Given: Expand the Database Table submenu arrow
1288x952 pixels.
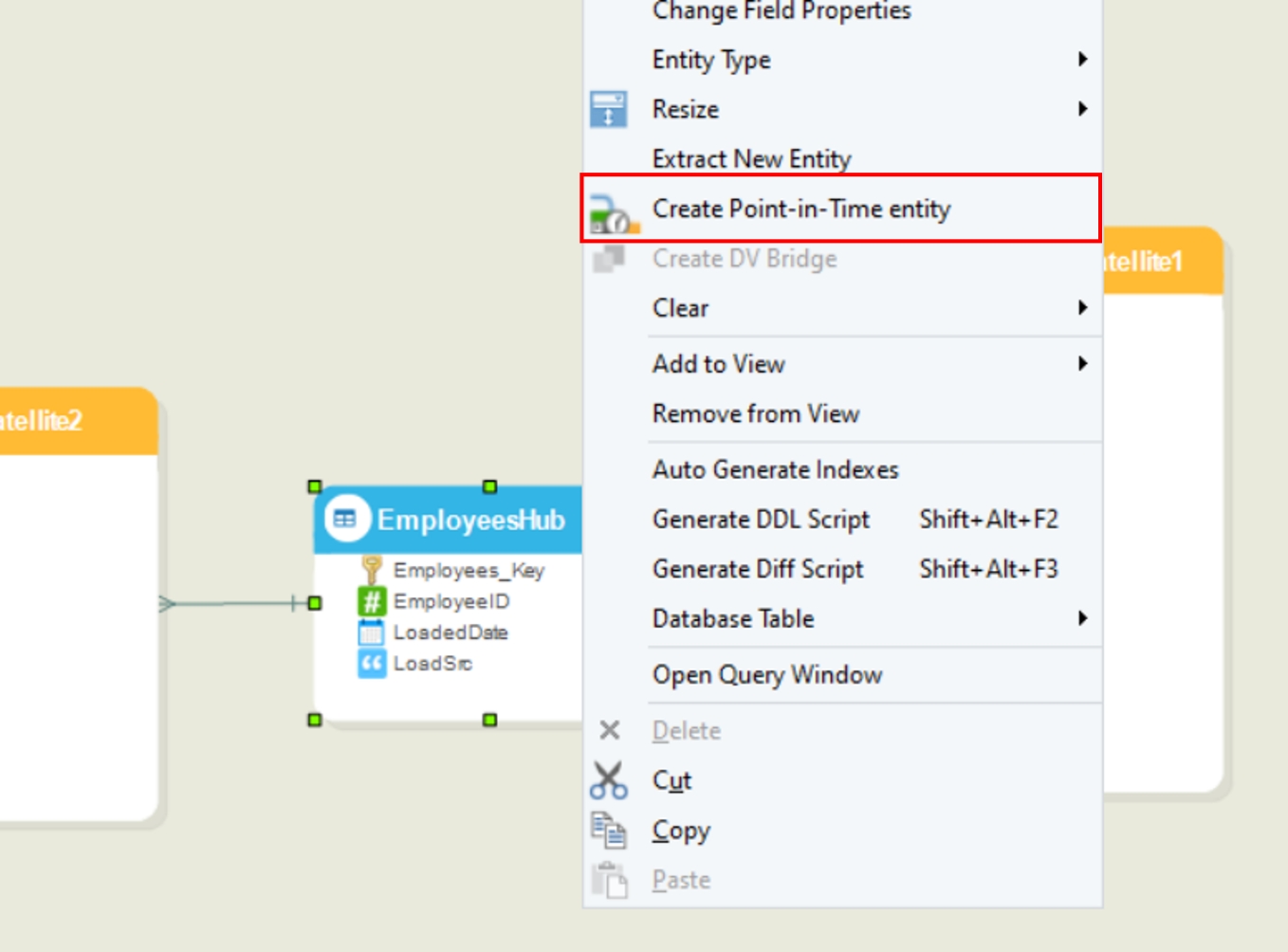Looking at the screenshot, I should pyautogui.click(x=1082, y=619).
